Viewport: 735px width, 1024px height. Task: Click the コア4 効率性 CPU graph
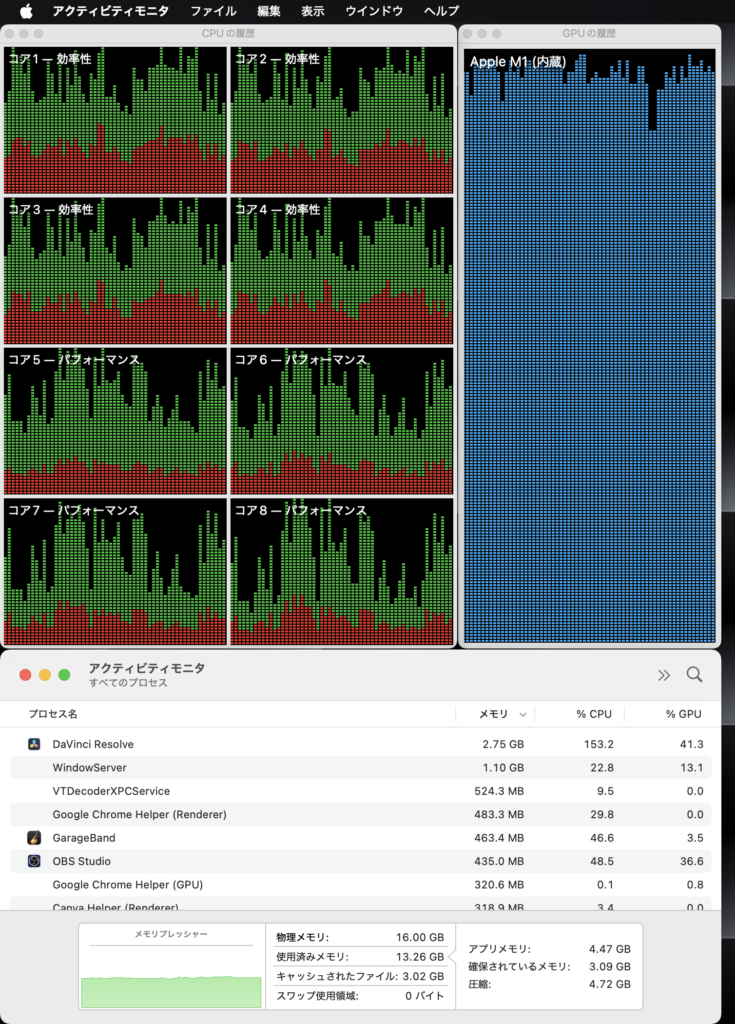pyautogui.click(x=342, y=271)
